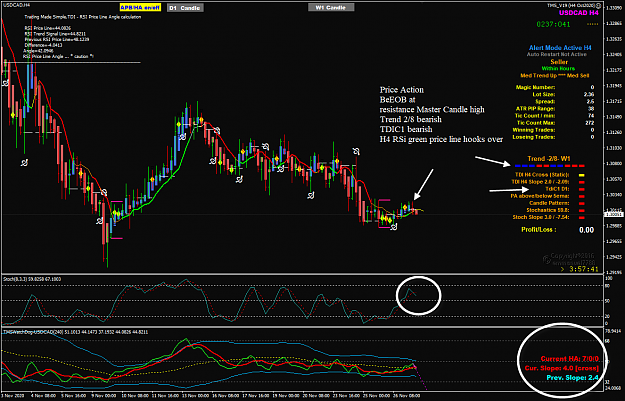625x401 pixels.
Task: Click the Current HA: 7/0/0 text
Action: coord(570,359)
